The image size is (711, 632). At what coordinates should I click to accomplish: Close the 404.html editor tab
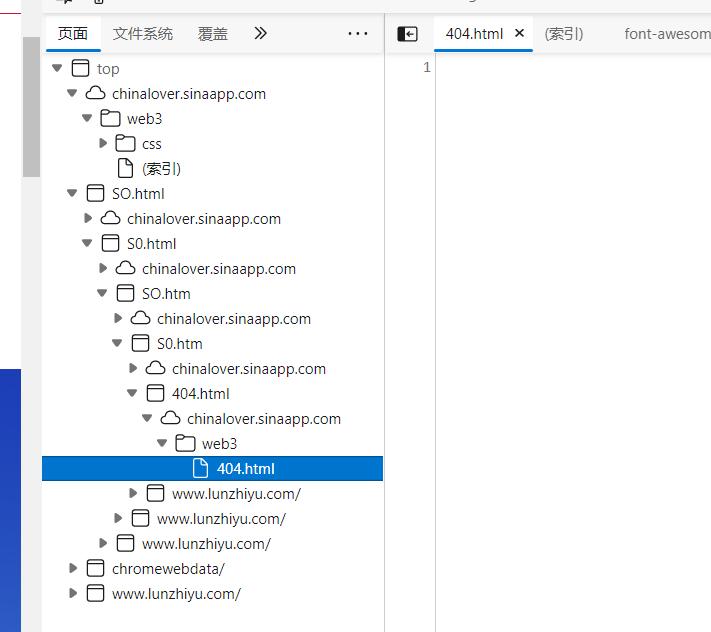[x=520, y=33]
